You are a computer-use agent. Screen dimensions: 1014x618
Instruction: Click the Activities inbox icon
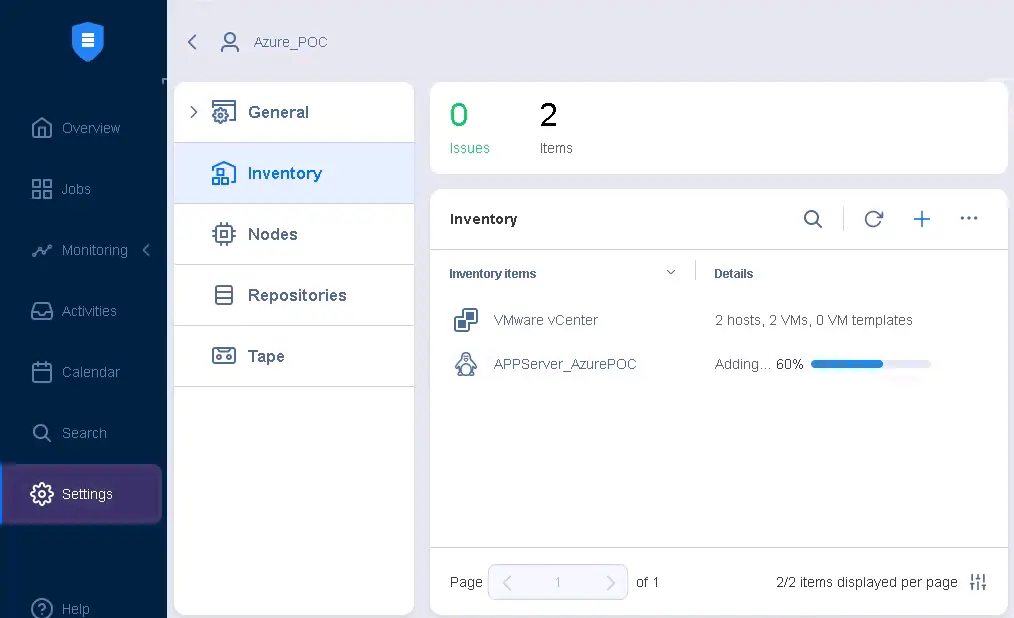click(42, 311)
